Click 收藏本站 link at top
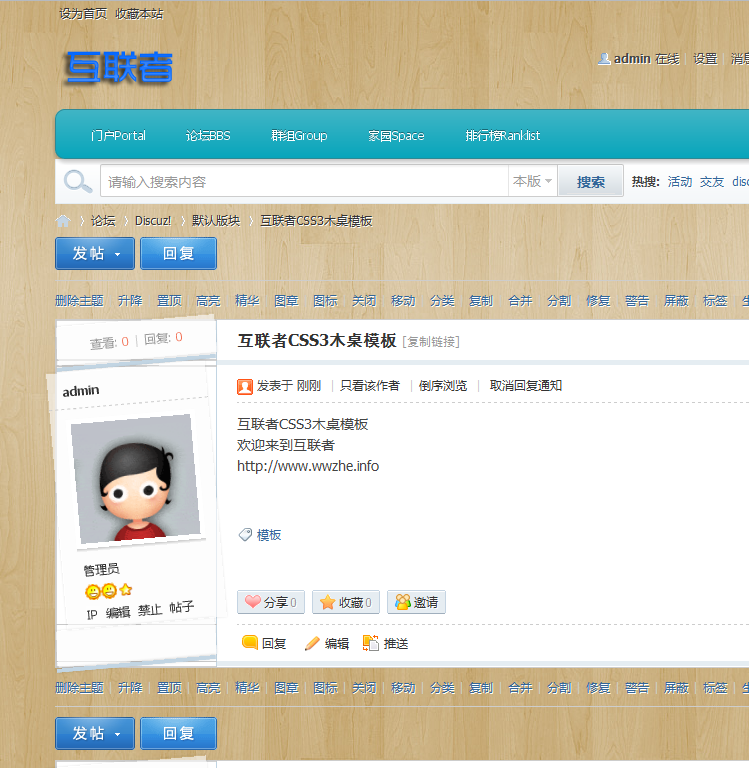Image resolution: width=749 pixels, height=768 pixels. 139,14
